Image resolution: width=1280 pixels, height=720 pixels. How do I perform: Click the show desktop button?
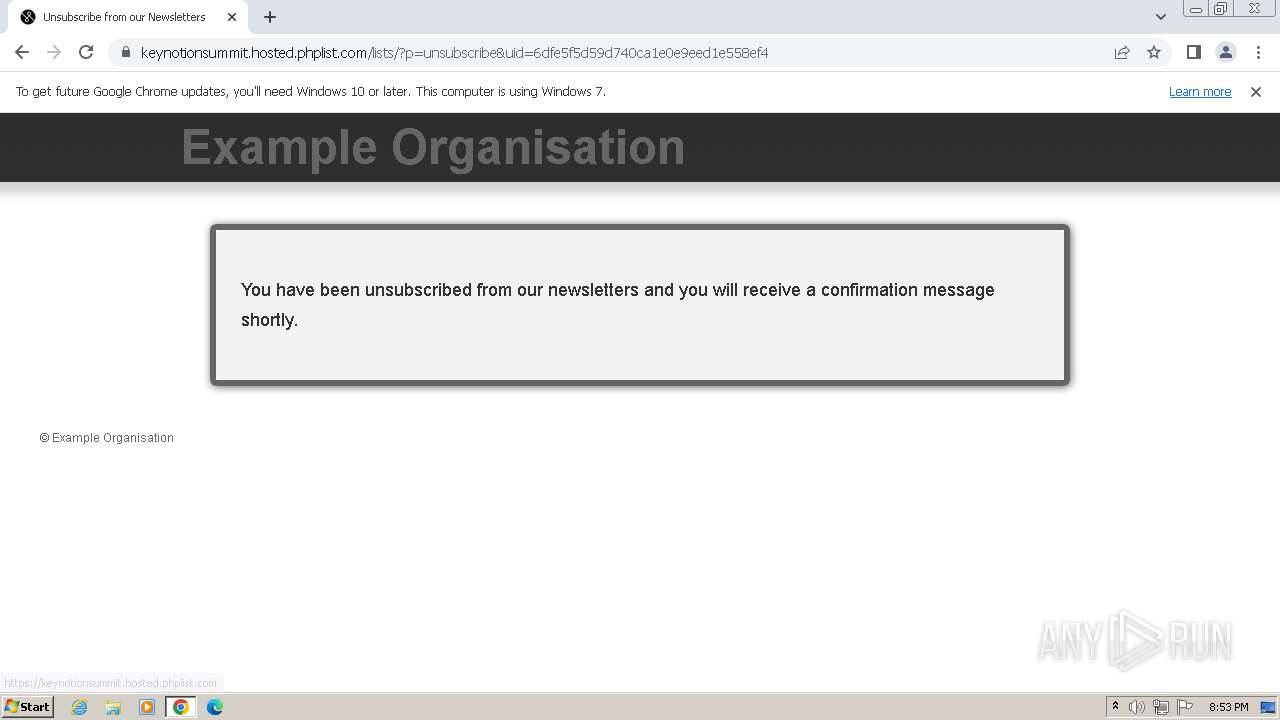point(1269,707)
